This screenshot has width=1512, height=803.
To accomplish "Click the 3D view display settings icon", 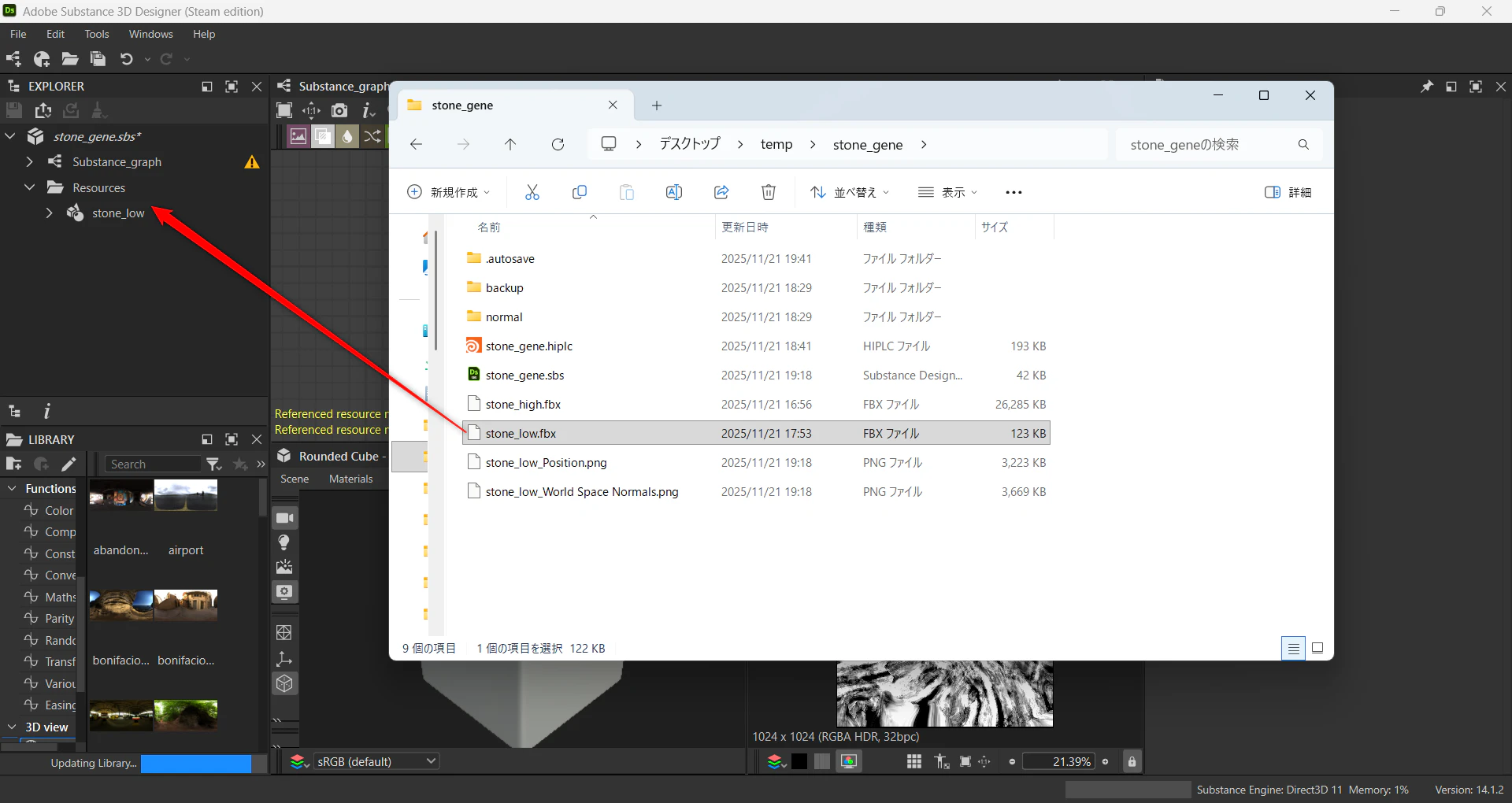I will tap(284, 592).
